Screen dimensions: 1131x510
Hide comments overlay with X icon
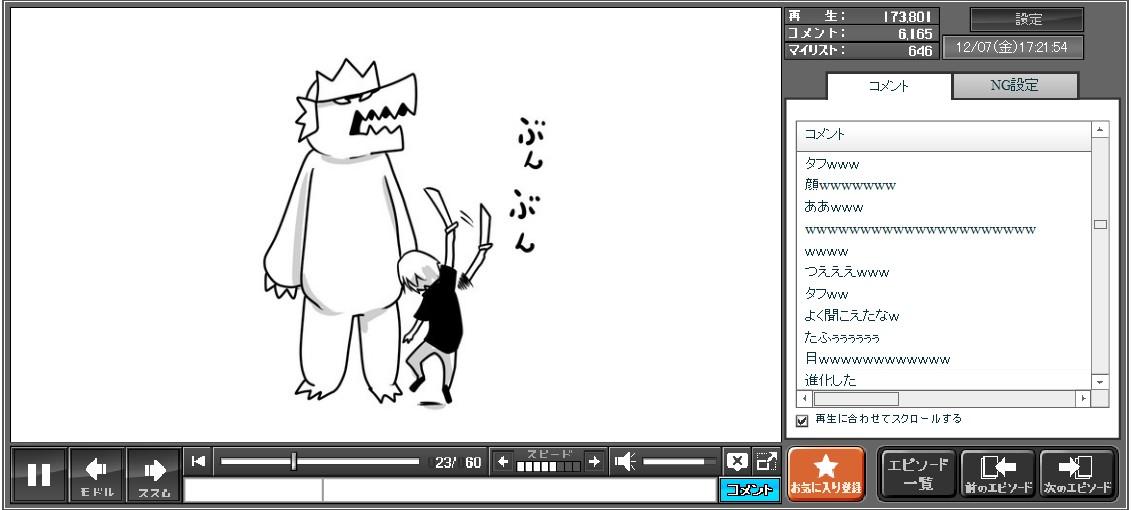tap(737, 461)
